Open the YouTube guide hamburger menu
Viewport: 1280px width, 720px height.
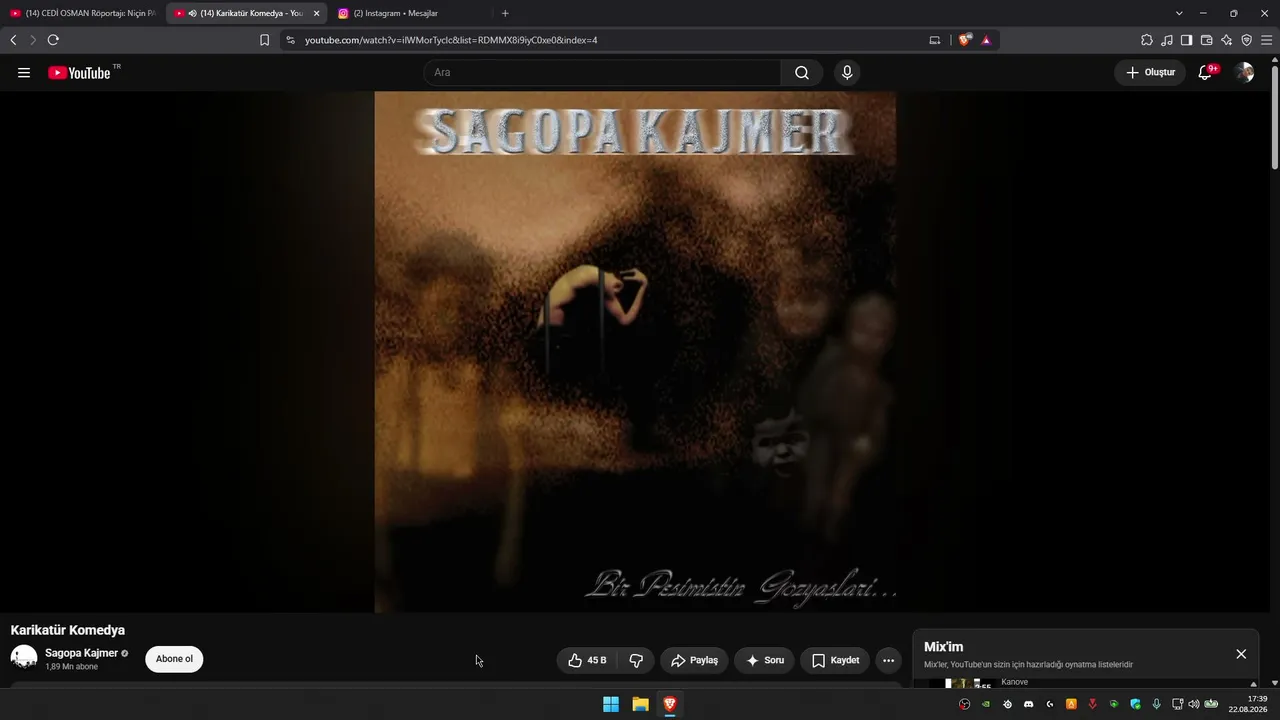pyautogui.click(x=24, y=72)
